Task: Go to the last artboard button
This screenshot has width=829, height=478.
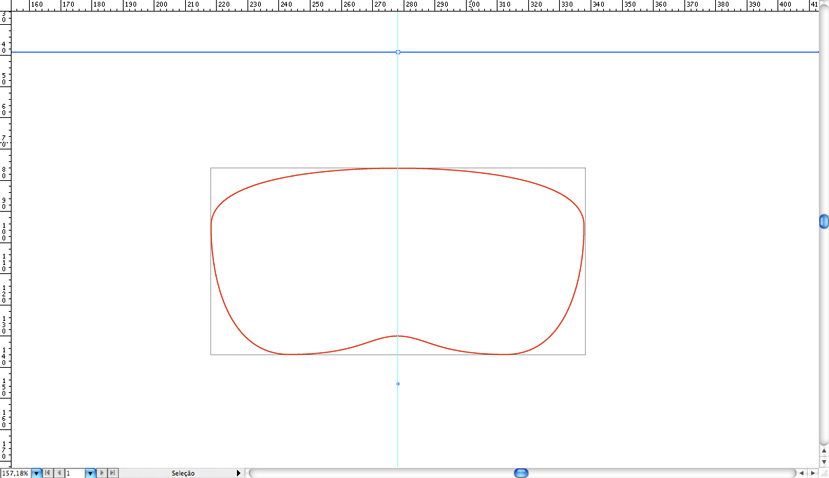Action: pyautogui.click(x=113, y=473)
